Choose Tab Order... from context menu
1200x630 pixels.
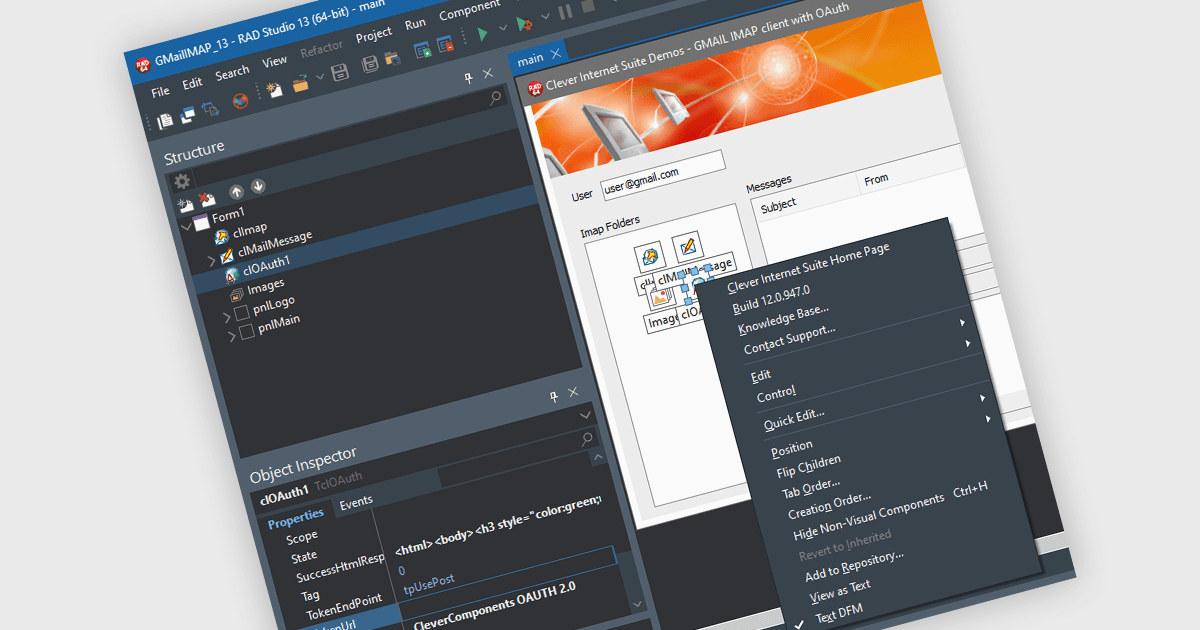(810, 489)
